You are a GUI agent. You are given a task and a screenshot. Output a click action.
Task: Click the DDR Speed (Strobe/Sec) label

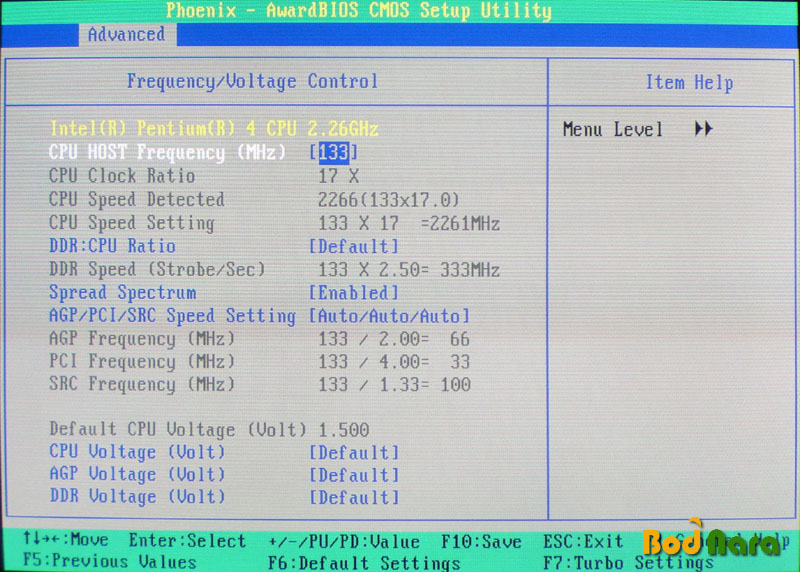pos(157,269)
